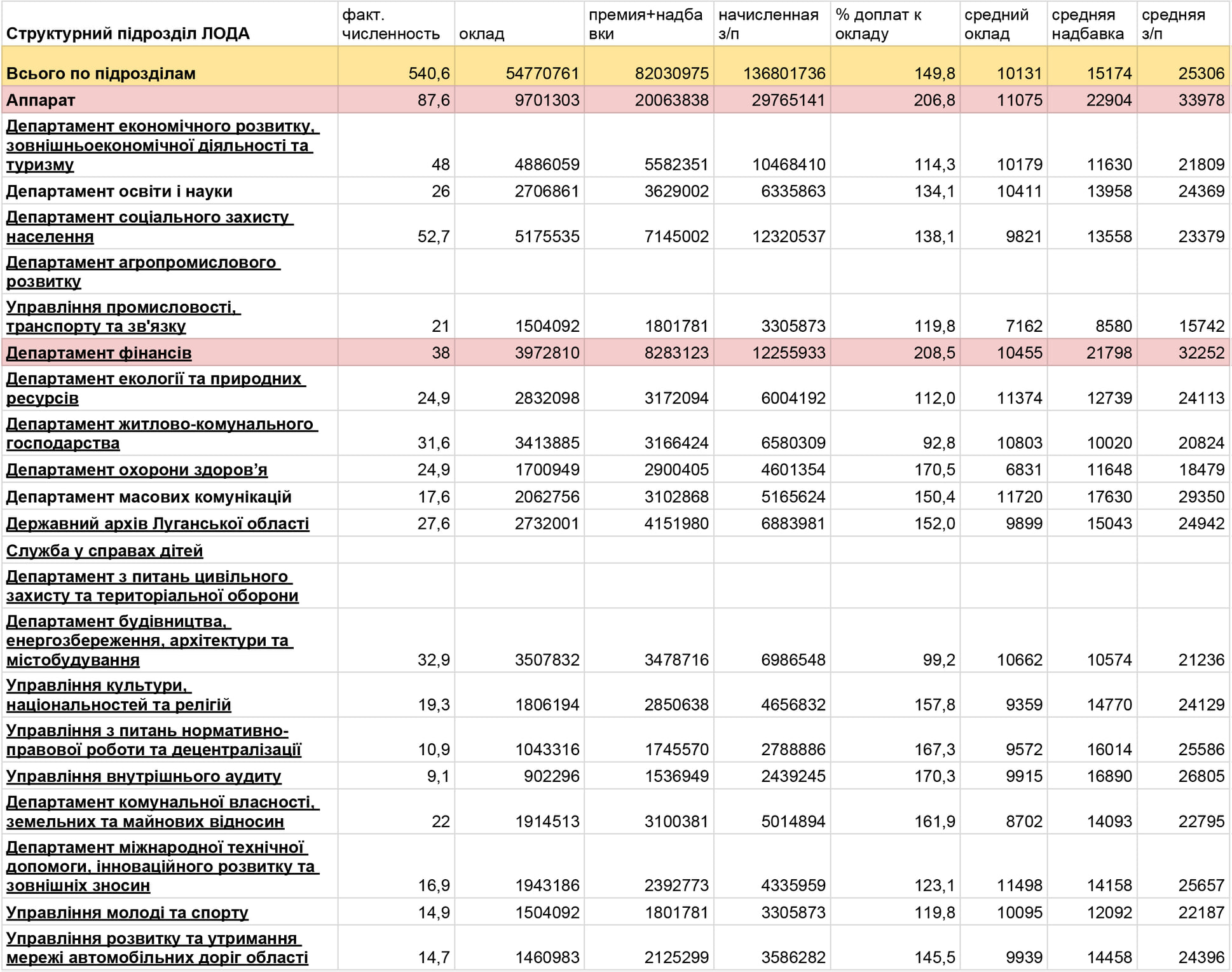1232x972 pixels.
Task: Click the % доплат к окладу header
Action: [x=878, y=24]
